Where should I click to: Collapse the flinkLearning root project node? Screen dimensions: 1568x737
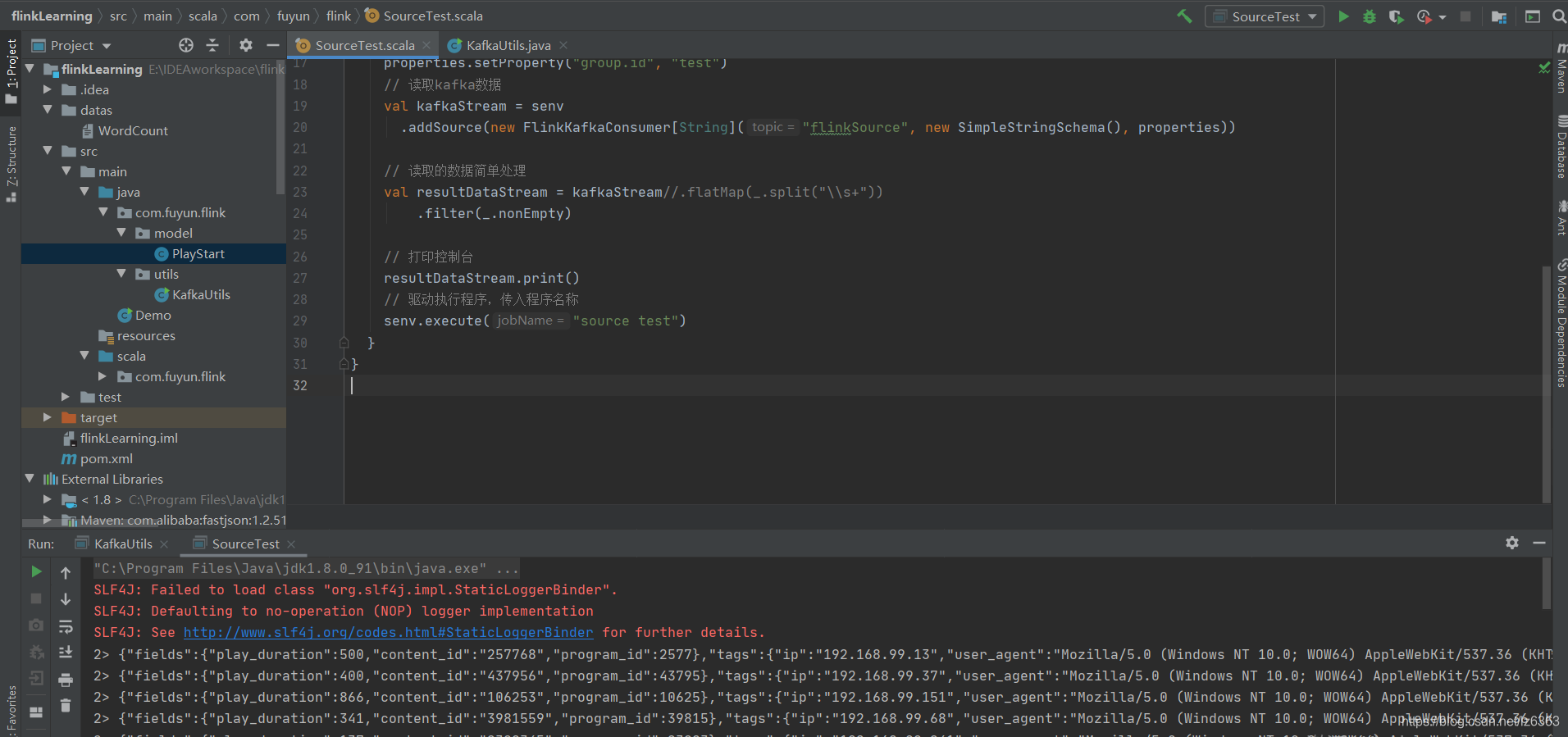pos(30,69)
